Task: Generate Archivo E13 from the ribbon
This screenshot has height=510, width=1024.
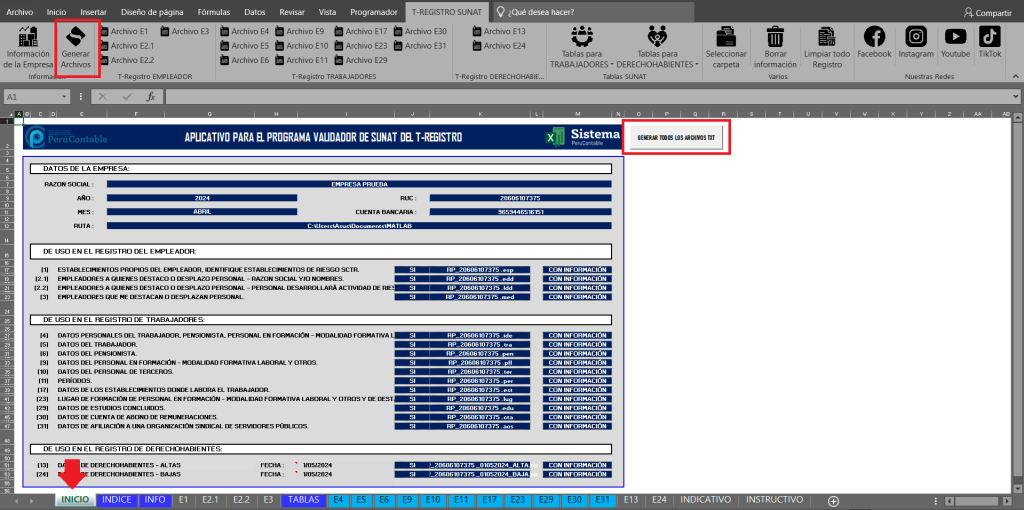Action: (499, 31)
